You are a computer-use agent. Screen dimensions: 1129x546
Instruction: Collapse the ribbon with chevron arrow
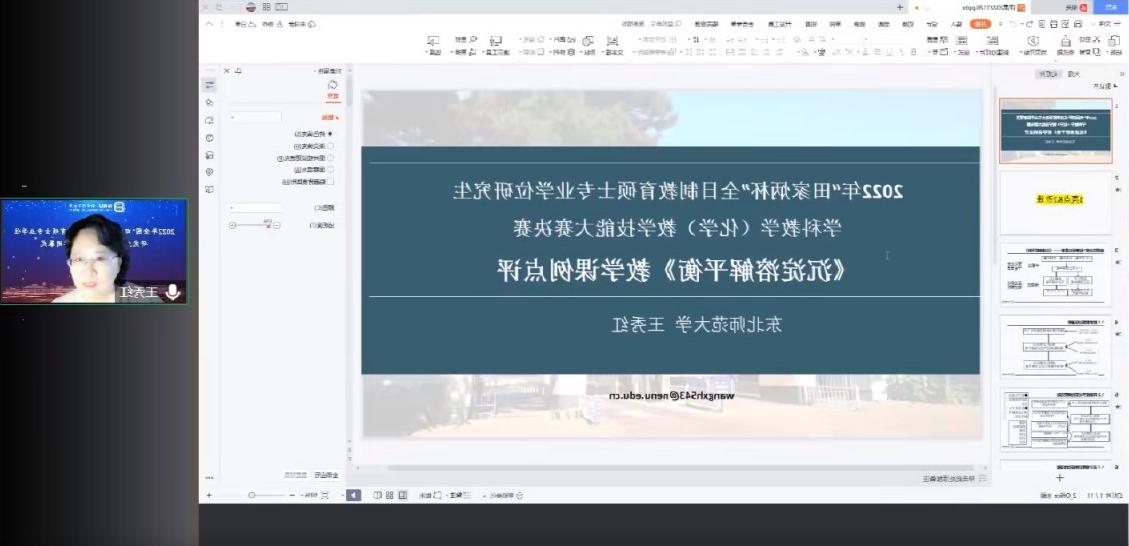tap(210, 24)
